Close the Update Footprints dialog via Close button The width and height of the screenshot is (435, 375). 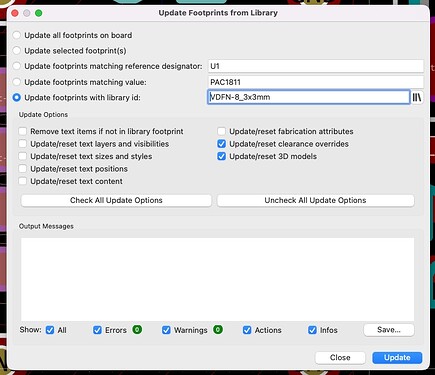(x=340, y=358)
